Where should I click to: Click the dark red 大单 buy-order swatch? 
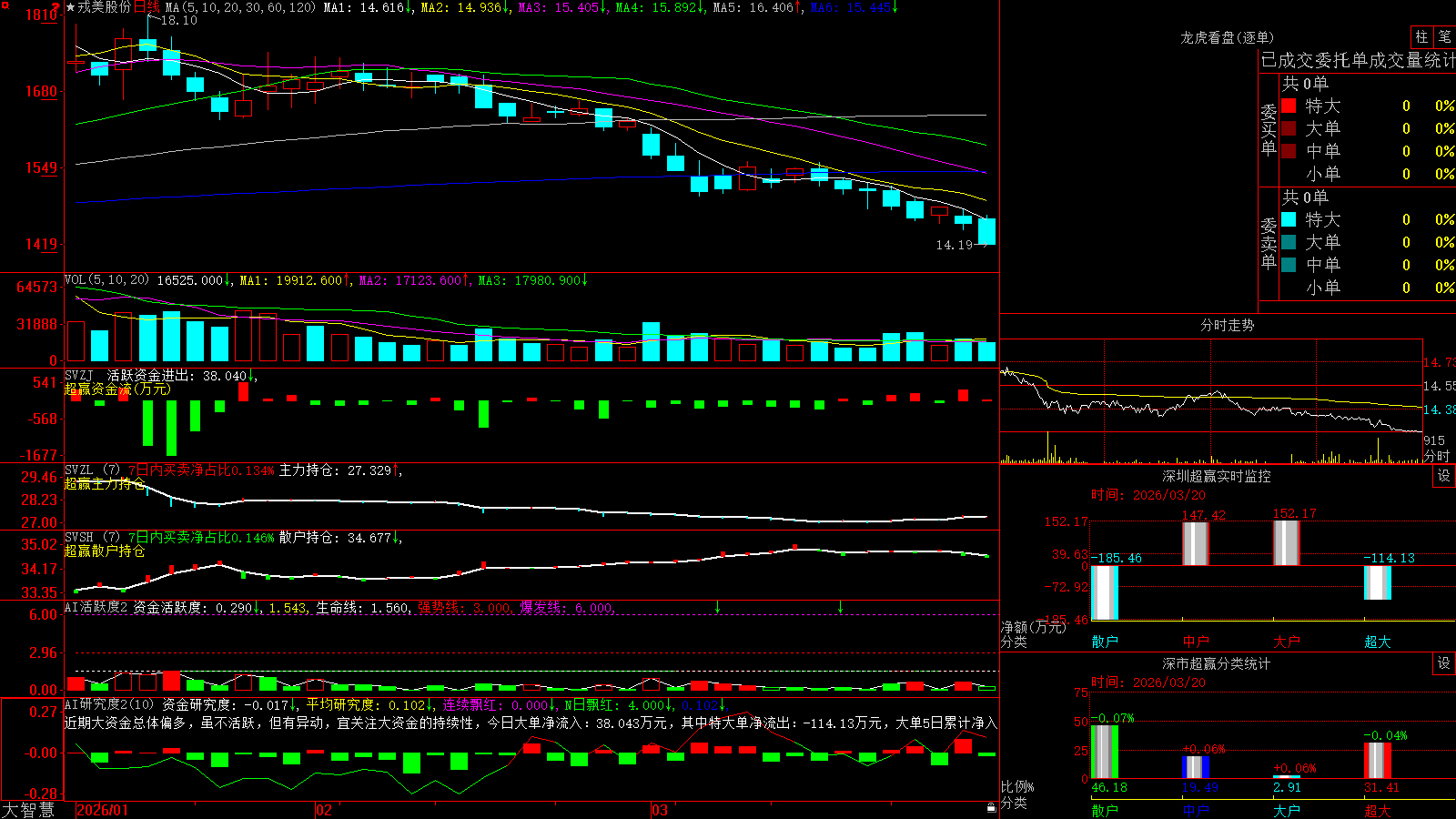pos(1289,128)
